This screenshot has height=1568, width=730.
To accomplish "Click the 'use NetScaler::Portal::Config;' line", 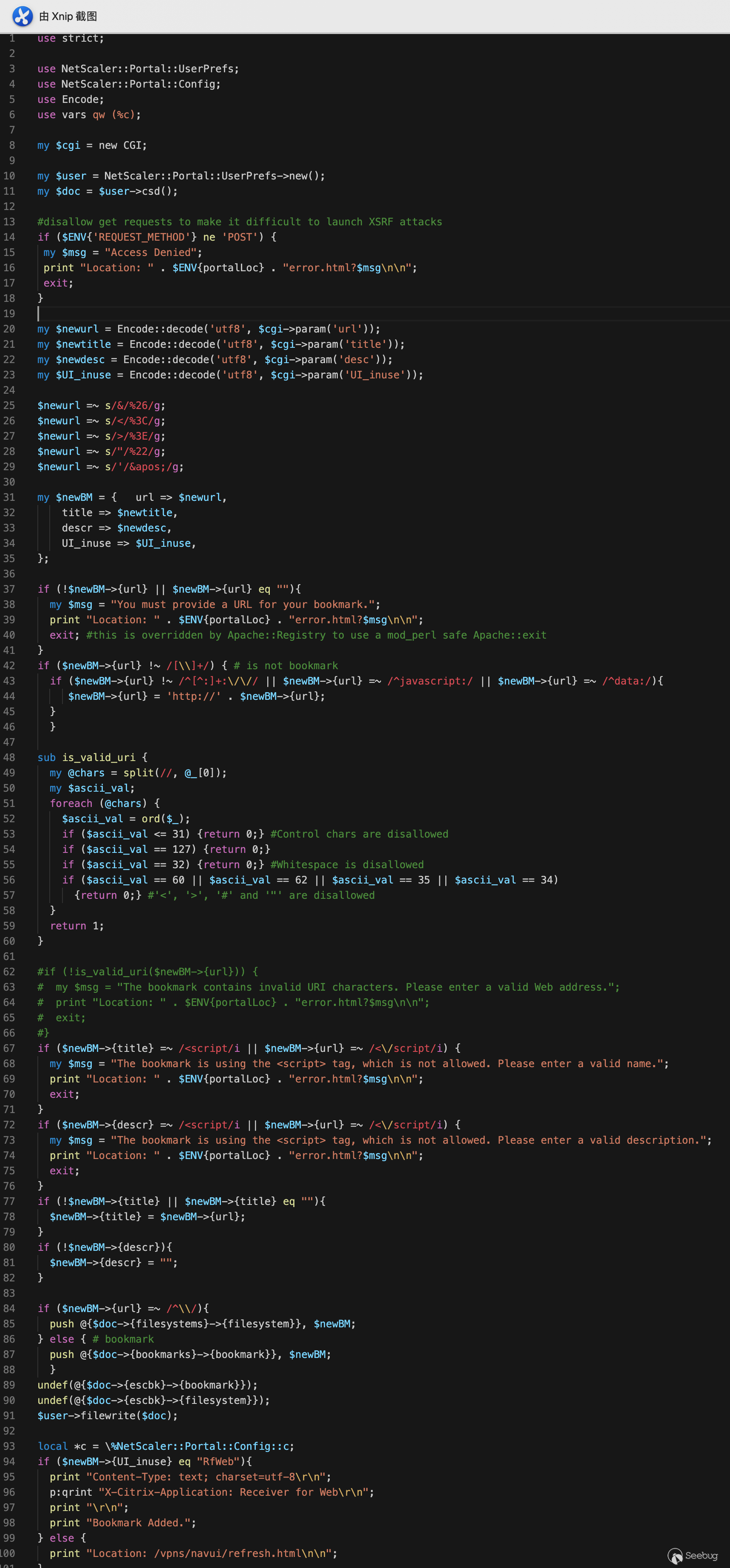I will tap(129, 84).
